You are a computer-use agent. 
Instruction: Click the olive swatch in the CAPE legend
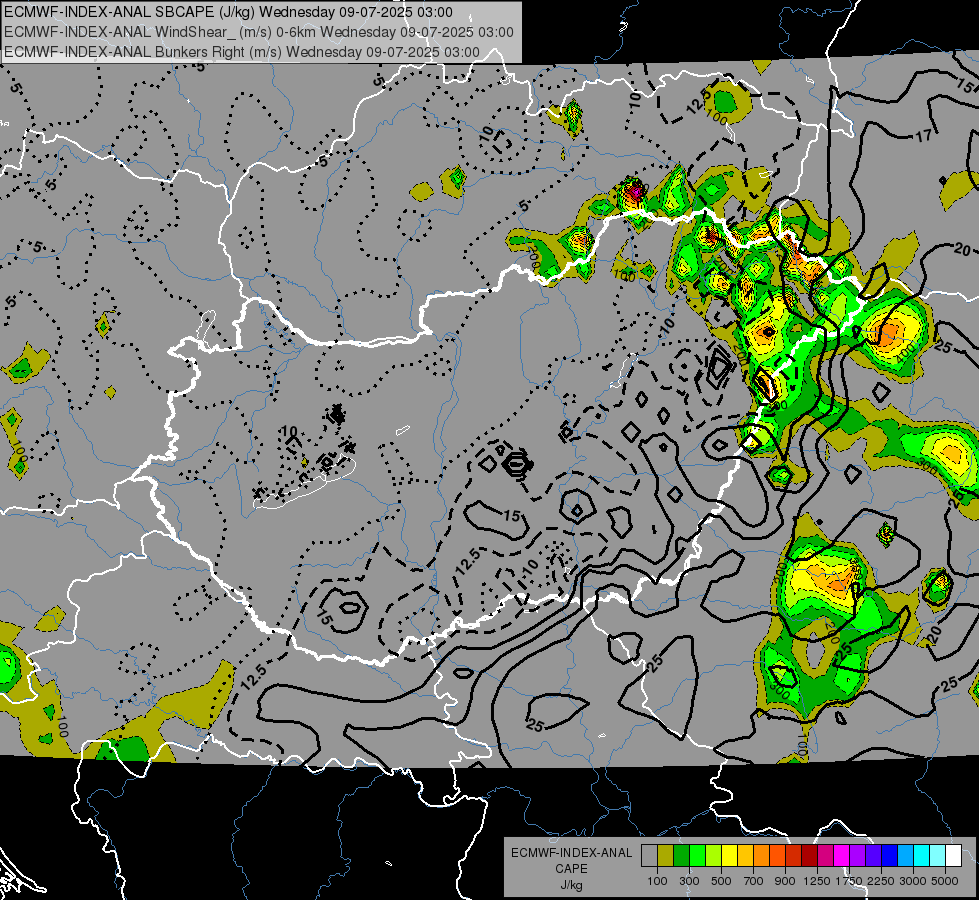tap(666, 855)
